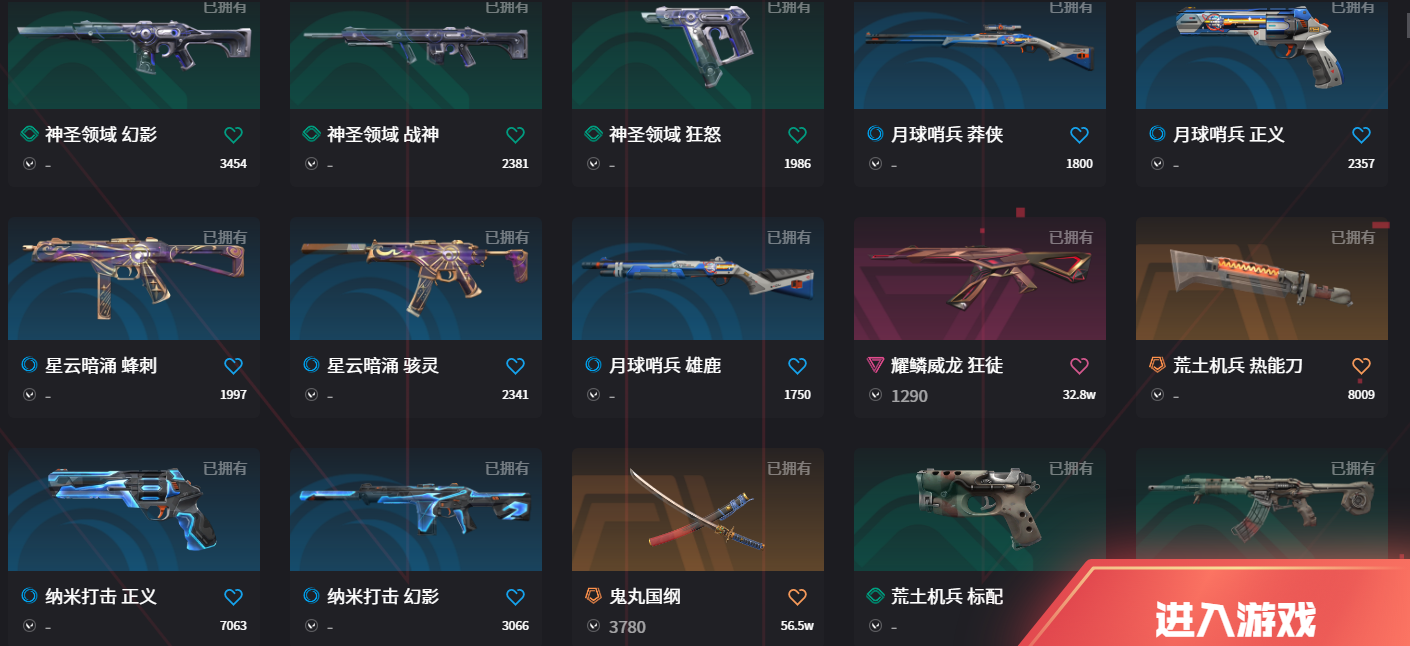
Task: Expand the chevron beside price 3780
Action: click(x=593, y=626)
